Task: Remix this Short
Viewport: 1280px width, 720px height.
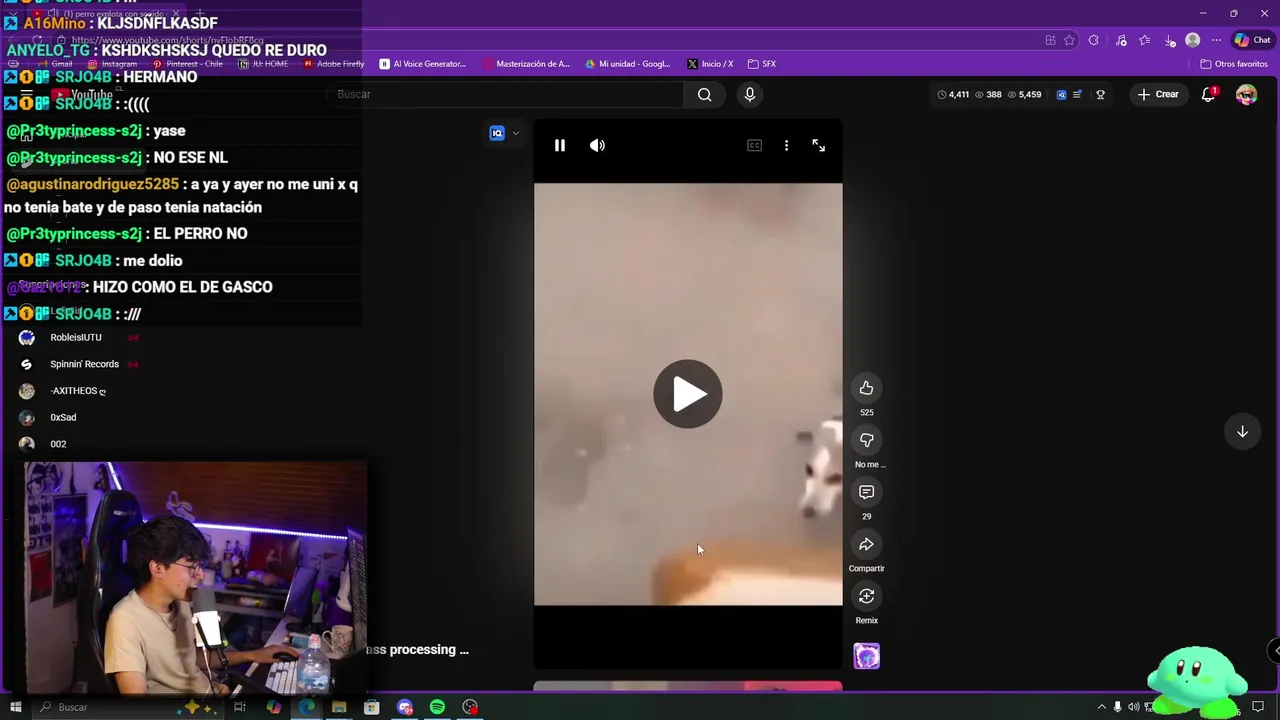Action: 866,596
